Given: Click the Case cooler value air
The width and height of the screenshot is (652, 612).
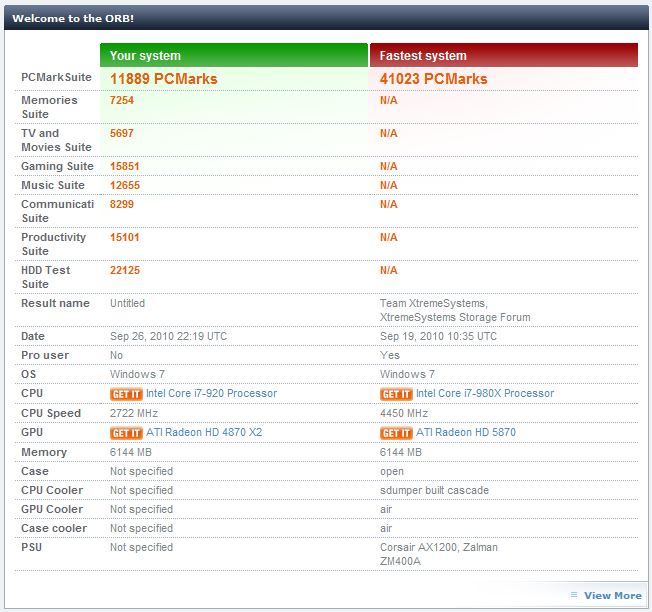Looking at the screenshot, I should (386, 528).
